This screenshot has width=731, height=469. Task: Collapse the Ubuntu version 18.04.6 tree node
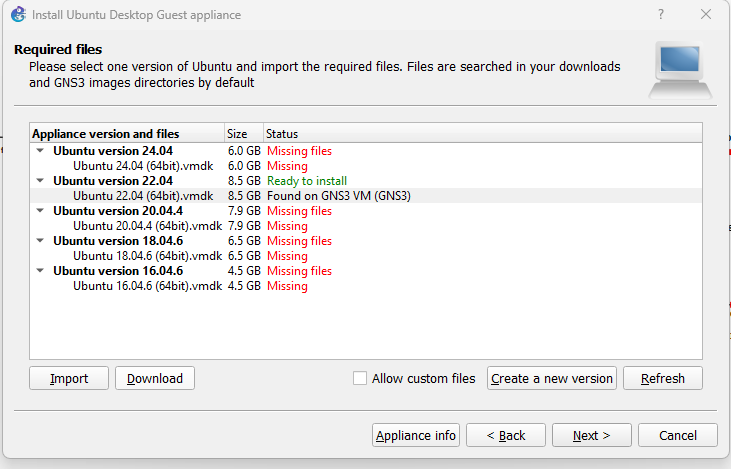40,241
